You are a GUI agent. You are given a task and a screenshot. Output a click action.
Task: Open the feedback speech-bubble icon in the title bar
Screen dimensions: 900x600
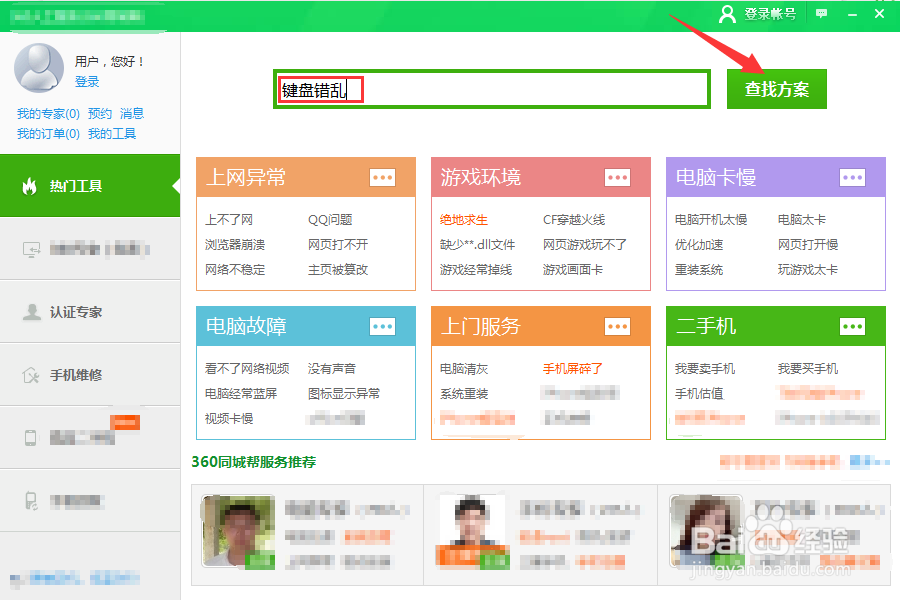(x=820, y=15)
